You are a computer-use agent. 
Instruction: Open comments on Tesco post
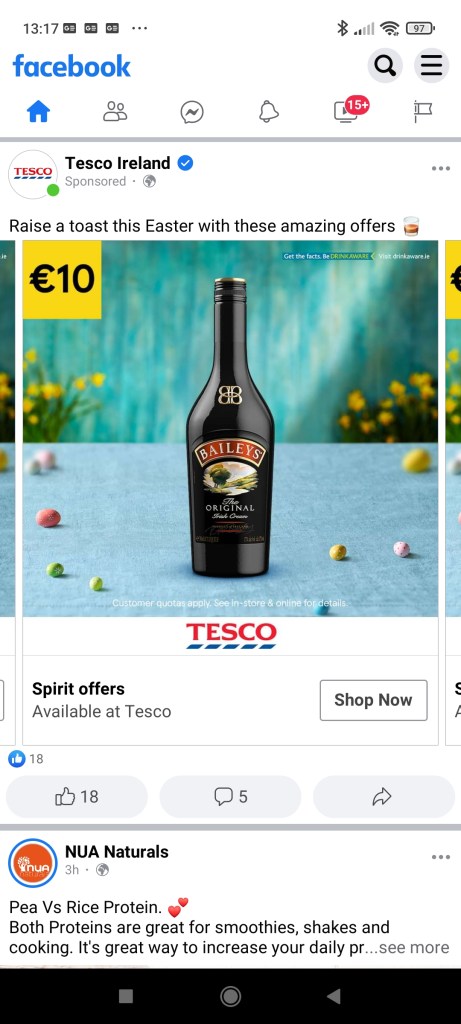(x=230, y=797)
